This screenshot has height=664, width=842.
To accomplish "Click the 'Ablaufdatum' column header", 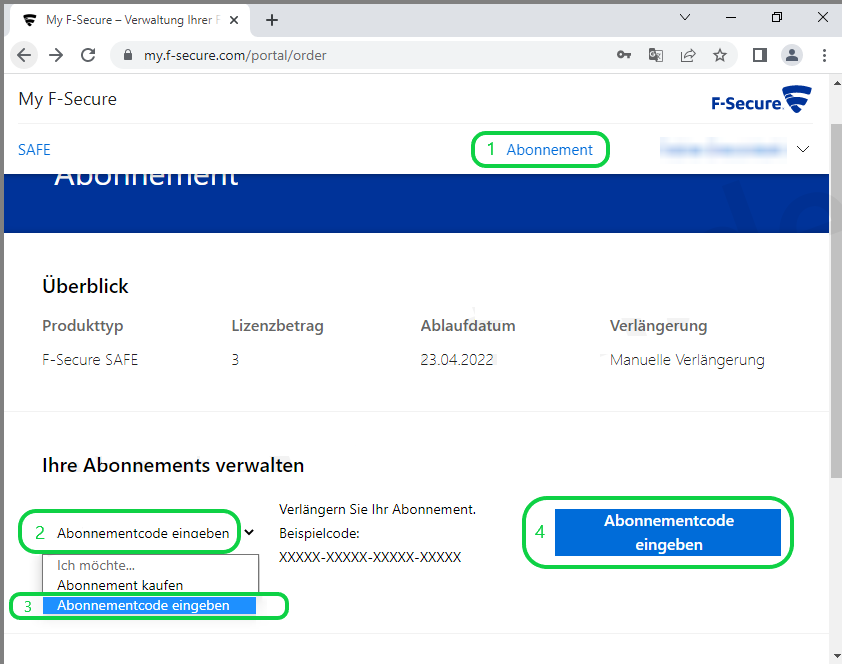I will (468, 326).
